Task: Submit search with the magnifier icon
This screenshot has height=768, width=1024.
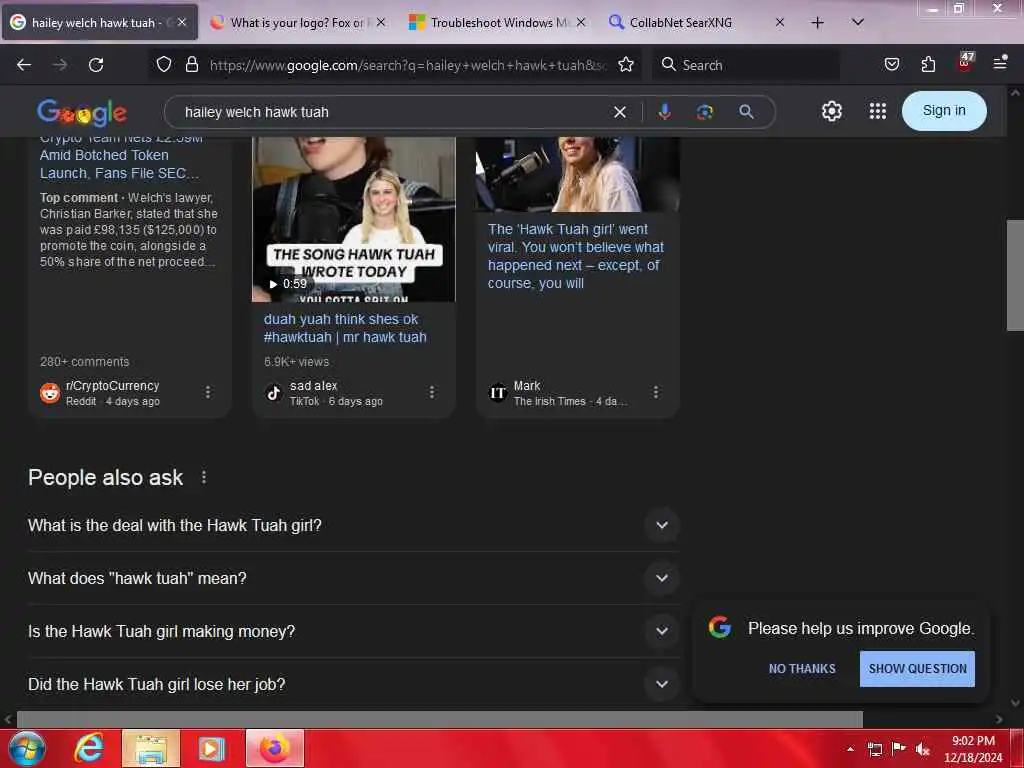Action: 746,112
